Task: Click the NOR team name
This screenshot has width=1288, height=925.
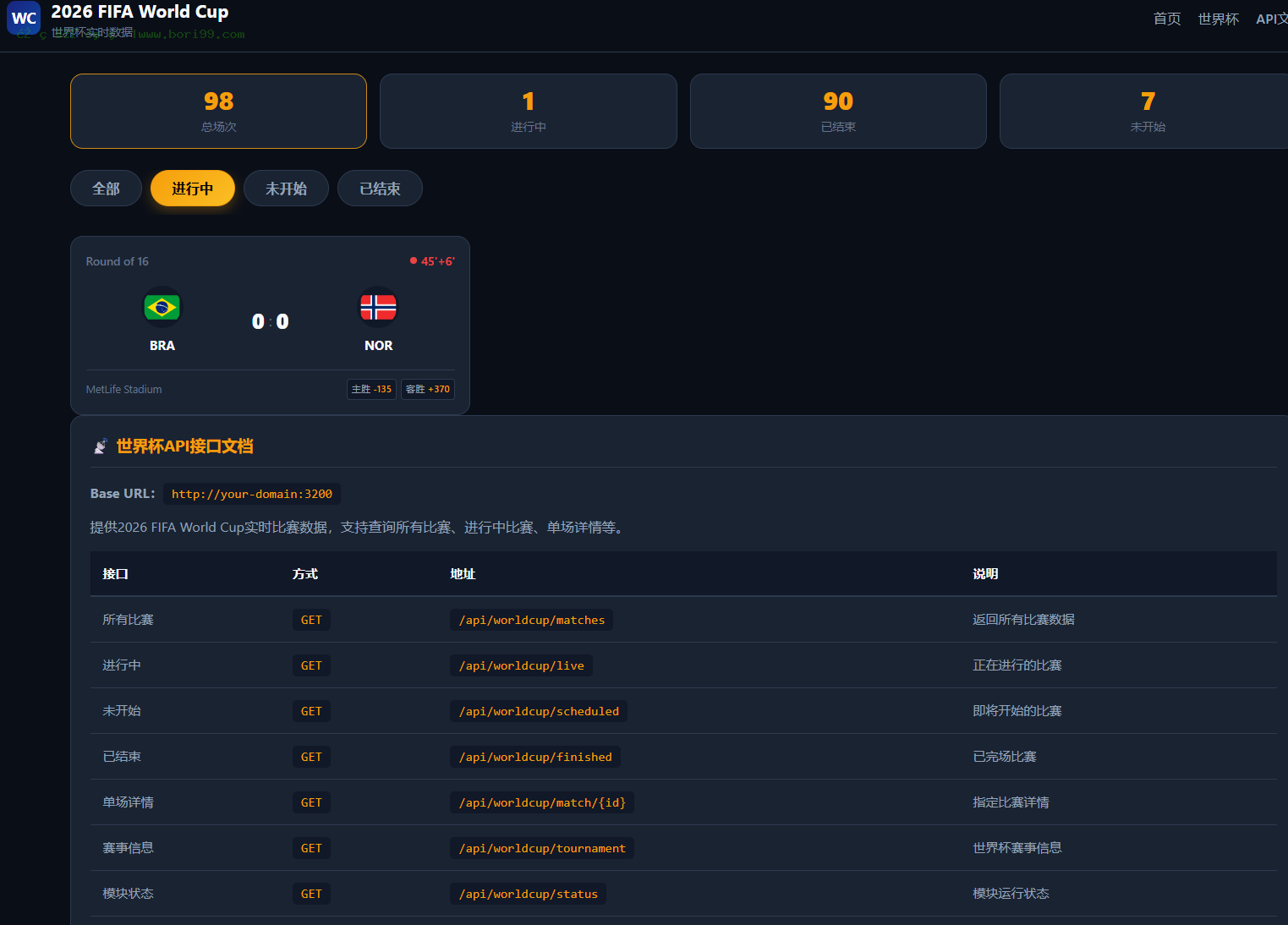Action: [x=379, y=346]
